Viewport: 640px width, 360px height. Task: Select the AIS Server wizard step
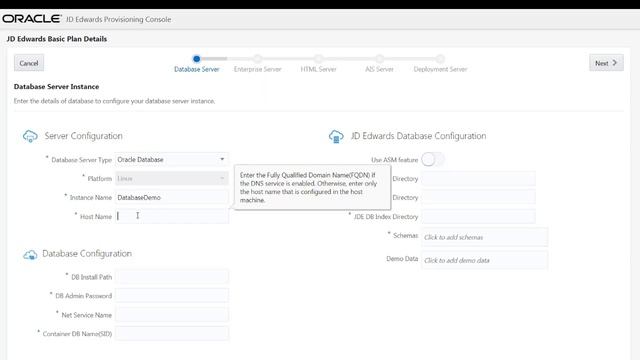[x=379, y=64]
